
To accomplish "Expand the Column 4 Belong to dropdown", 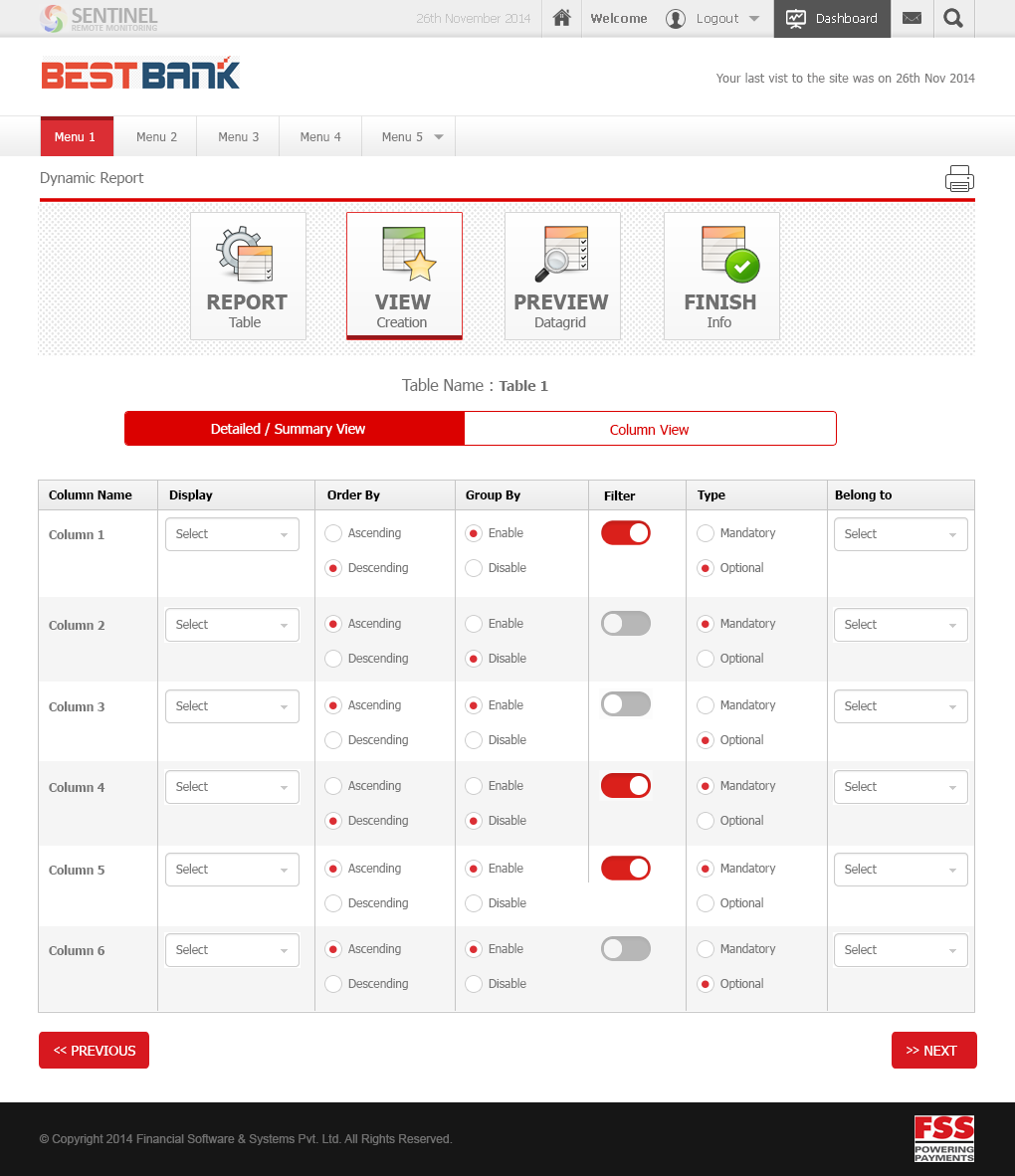I will coord(901,787).
